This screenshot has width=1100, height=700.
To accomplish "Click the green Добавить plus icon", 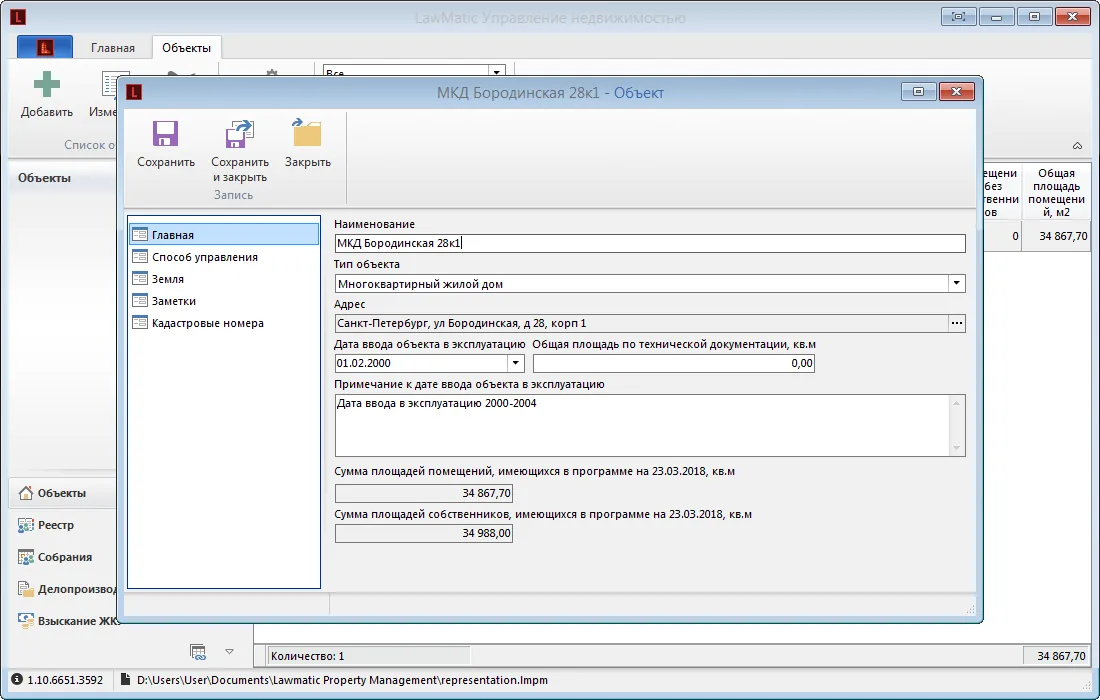I will pyautogui.click(x=46, y=85).
